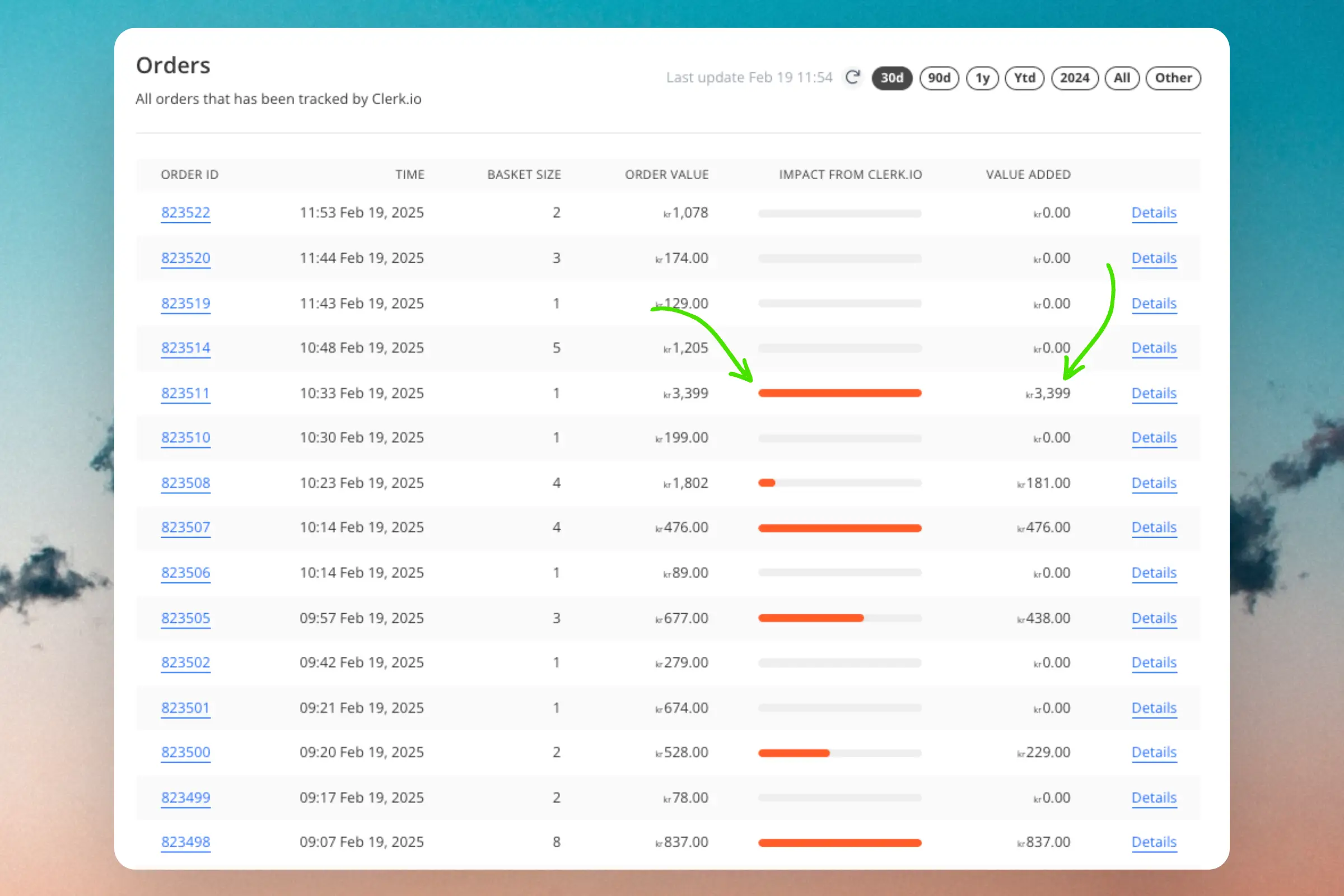
Task: Open order 823522 link
Action: coord(186,213)
